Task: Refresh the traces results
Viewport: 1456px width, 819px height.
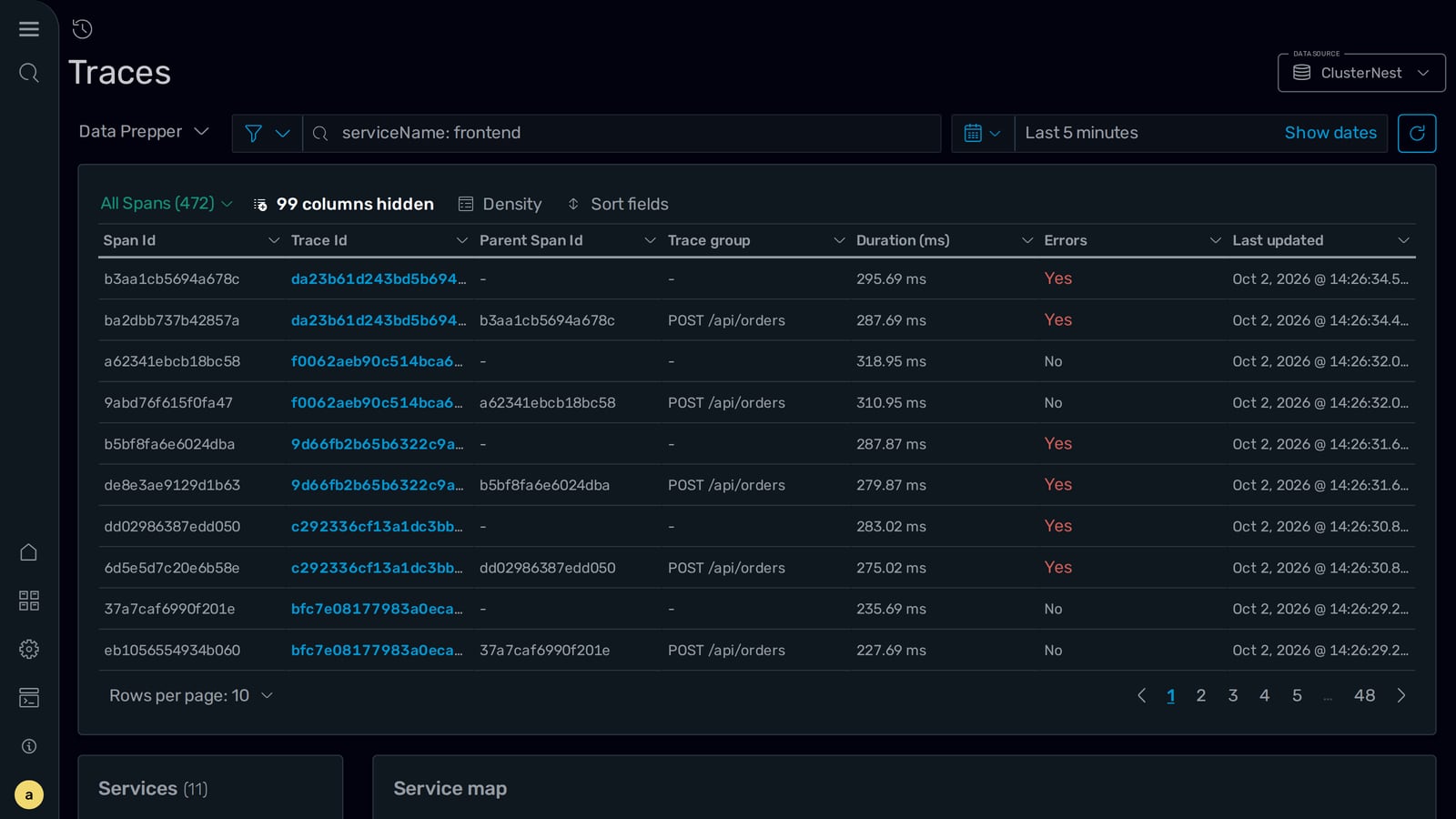Action: [1417, 133]
